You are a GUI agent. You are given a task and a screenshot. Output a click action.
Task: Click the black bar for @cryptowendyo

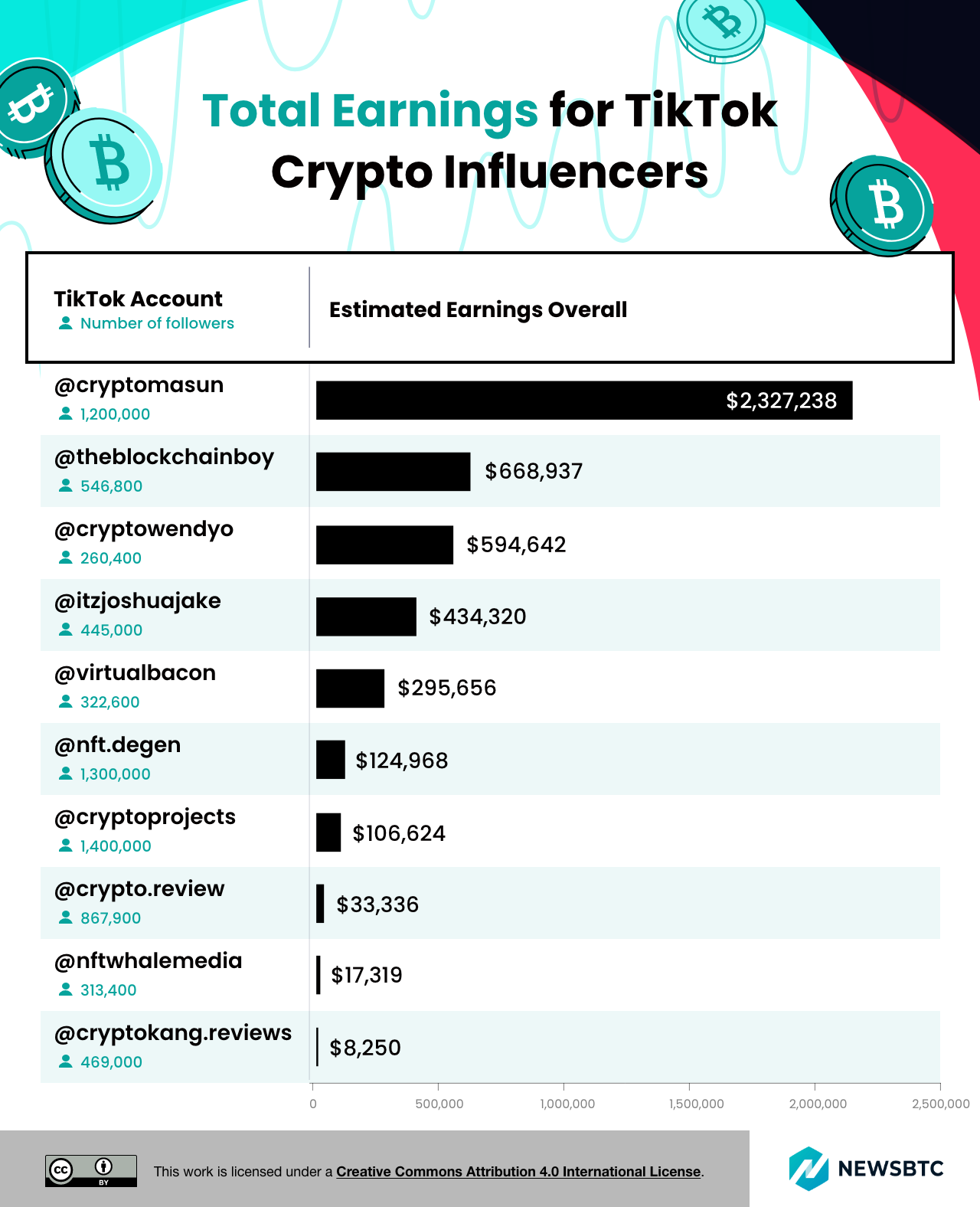384,545
